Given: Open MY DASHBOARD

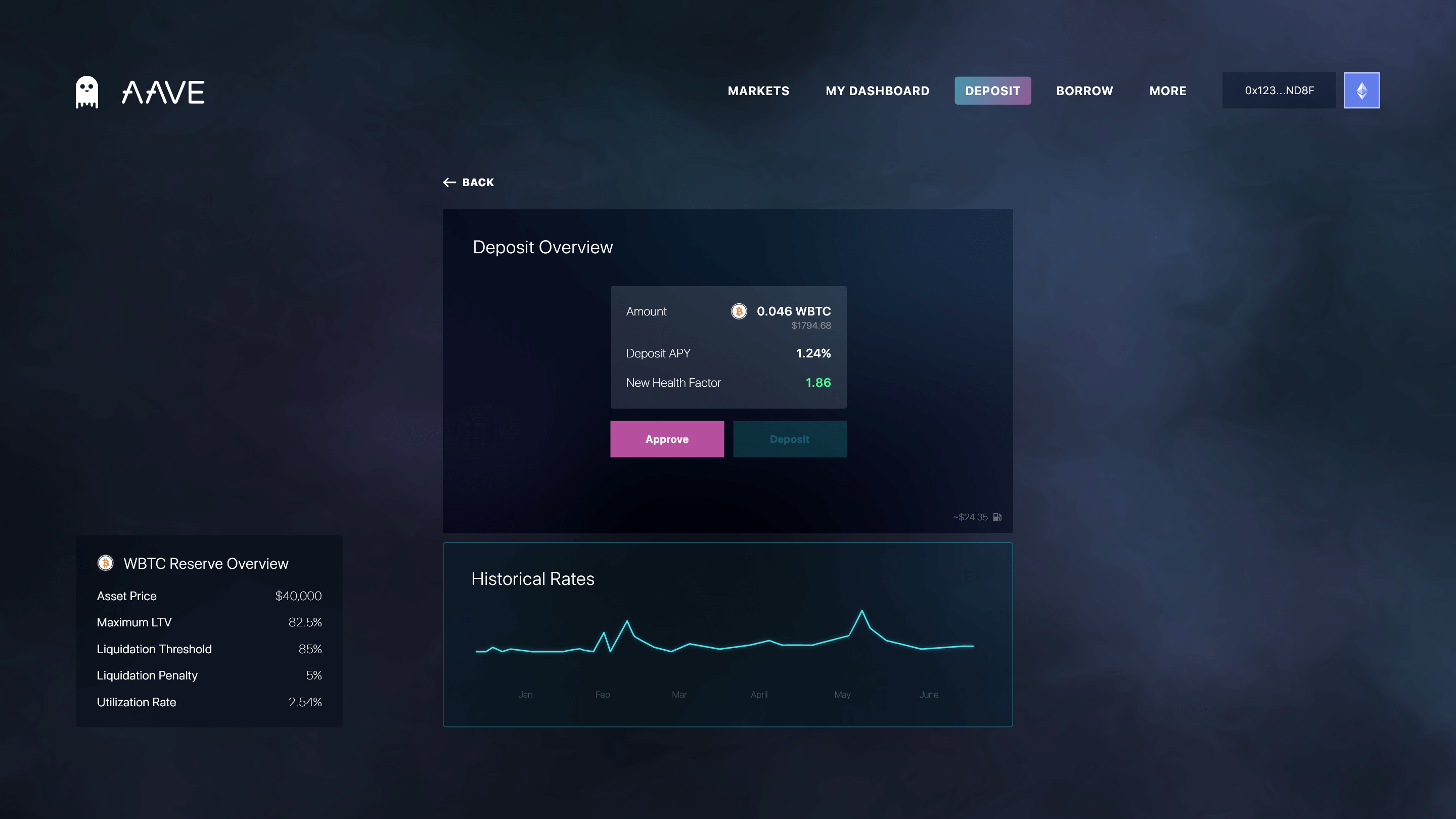Looking at the screenshot, I should click(x=877, y=90).
